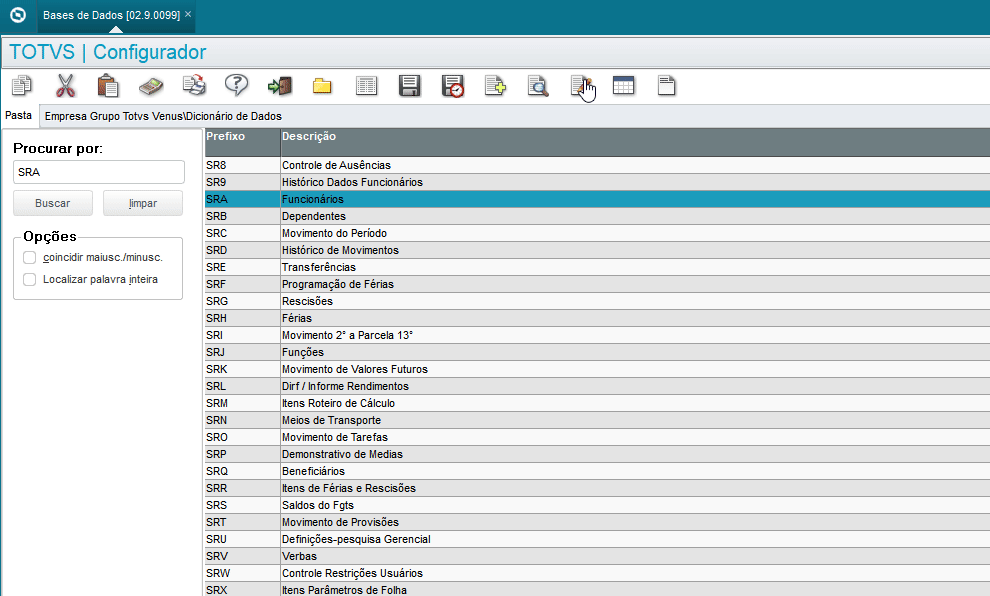The width and height of the screenshot is (990, 596).
Task: Select Itens de Férias e Rescisões row
Action: [x=597, y=489]
